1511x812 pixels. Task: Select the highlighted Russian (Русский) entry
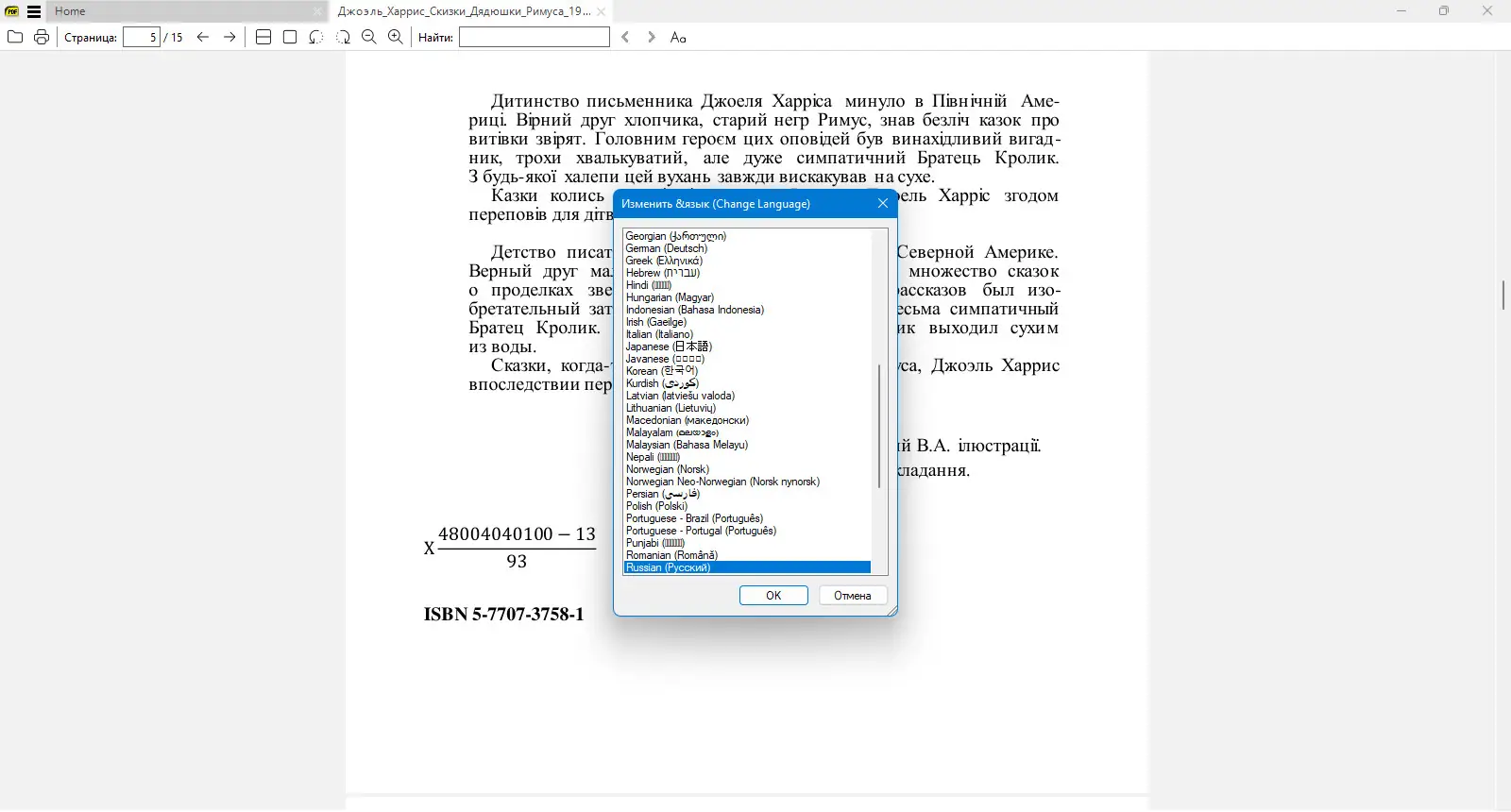[x=747, y=567]
